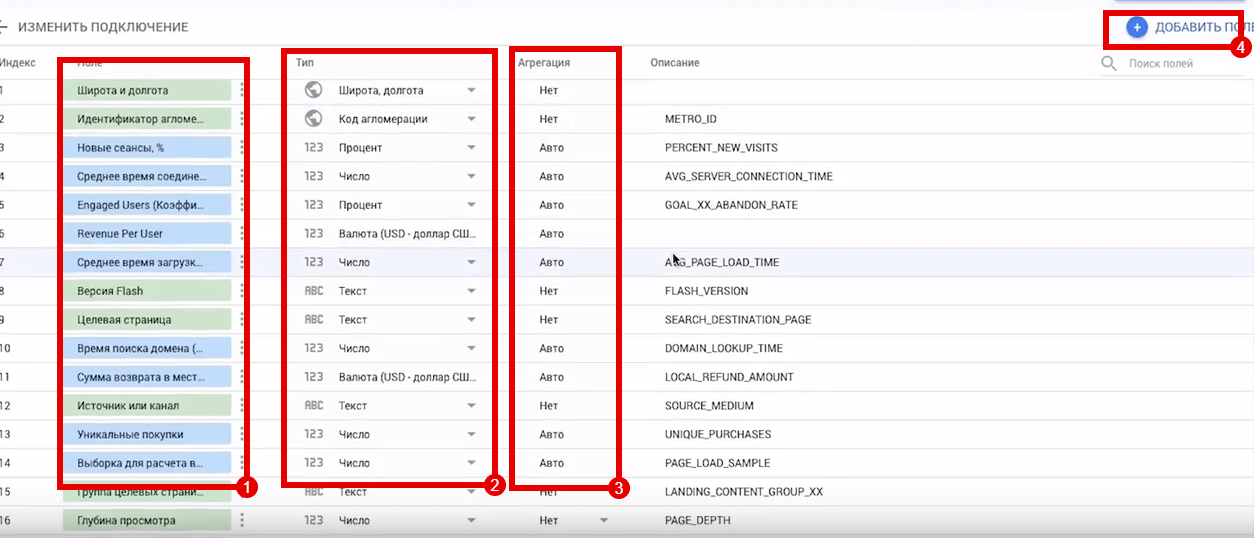
Task: Expand type dropdown showing Широта, долгота
Action: click(471, 90)
